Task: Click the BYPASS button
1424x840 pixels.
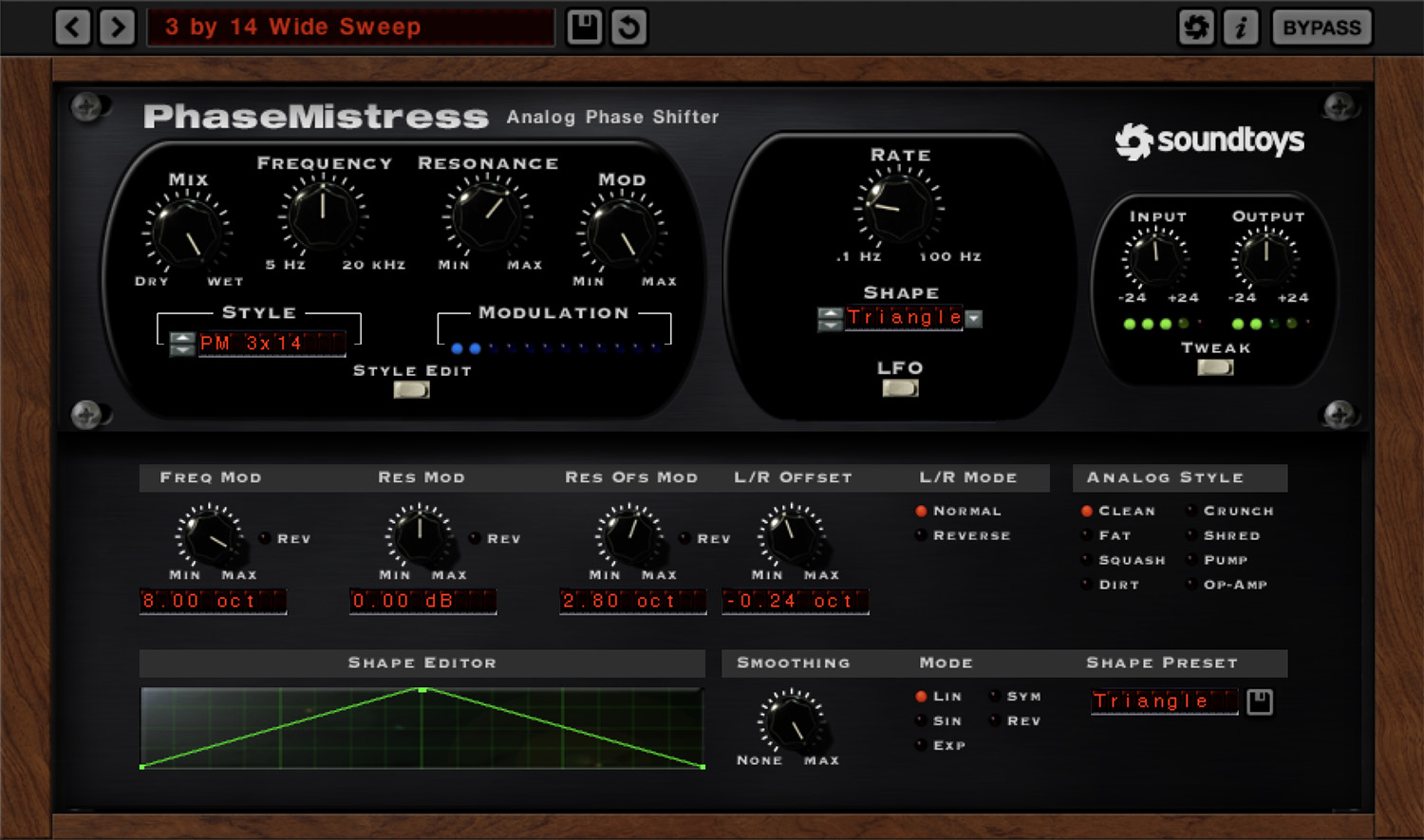Action: point(1321,27)
